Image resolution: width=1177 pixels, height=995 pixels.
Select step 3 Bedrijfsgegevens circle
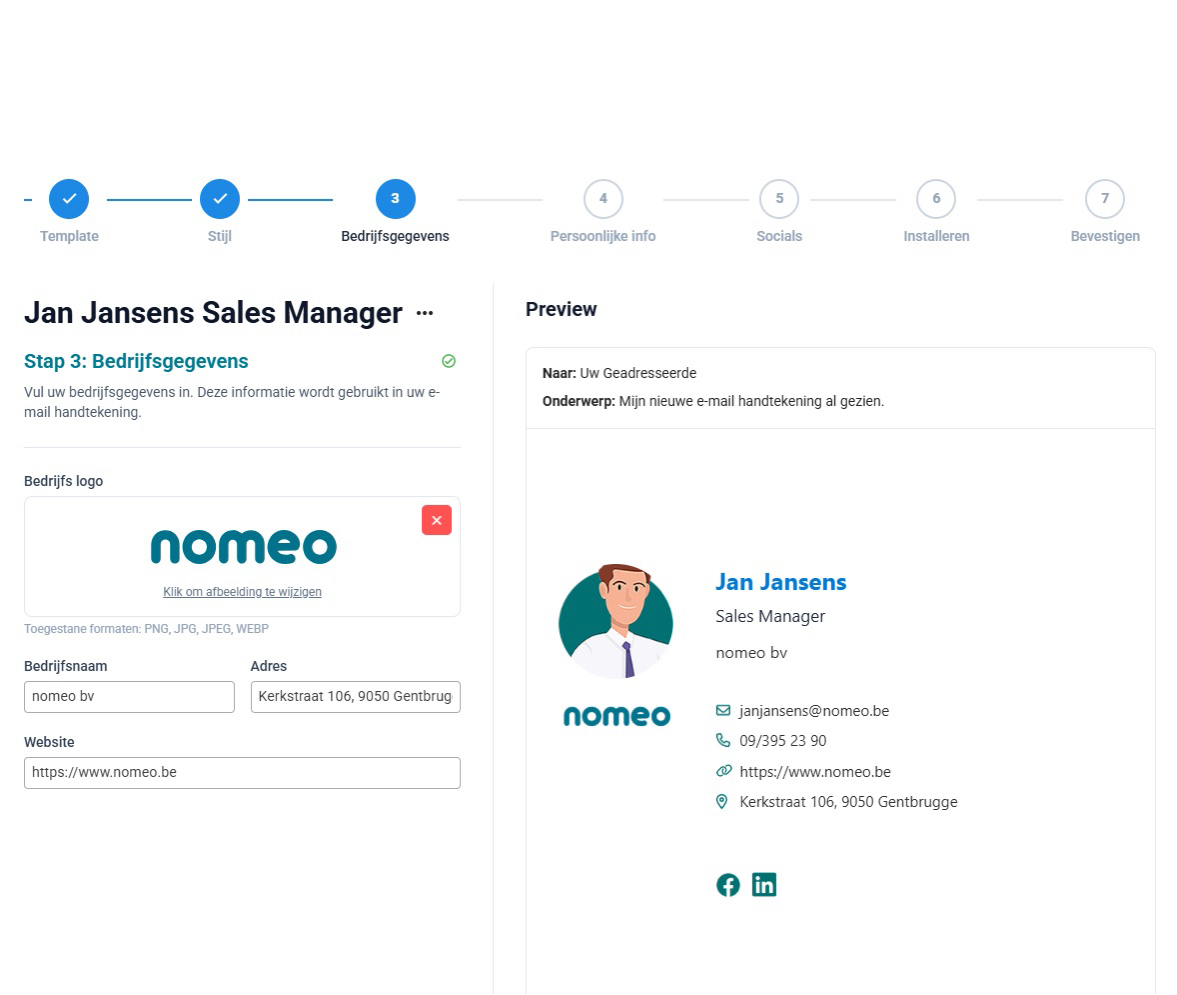tap(396, 199)
